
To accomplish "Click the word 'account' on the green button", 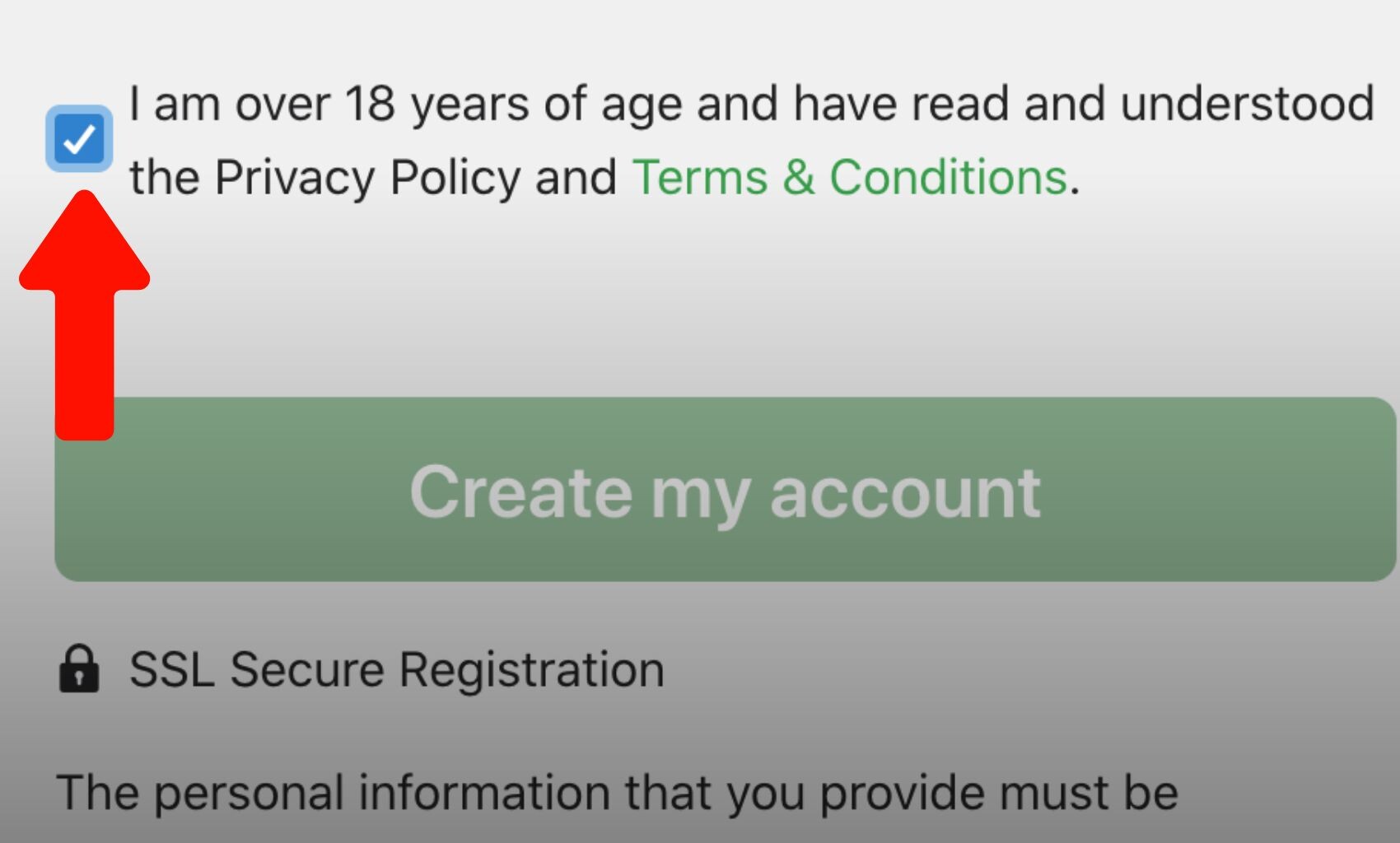I will (x=905, y=493).
